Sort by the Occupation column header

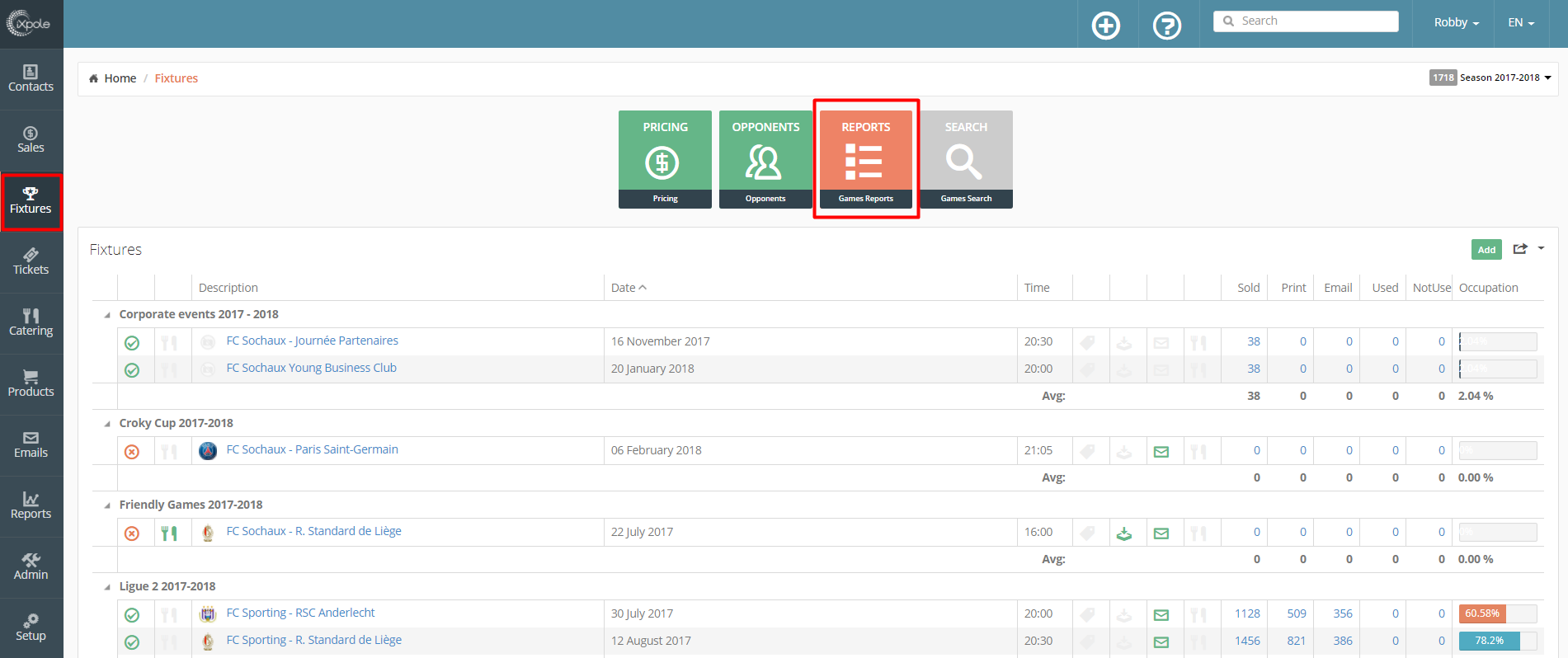(x=1488, y=288)
